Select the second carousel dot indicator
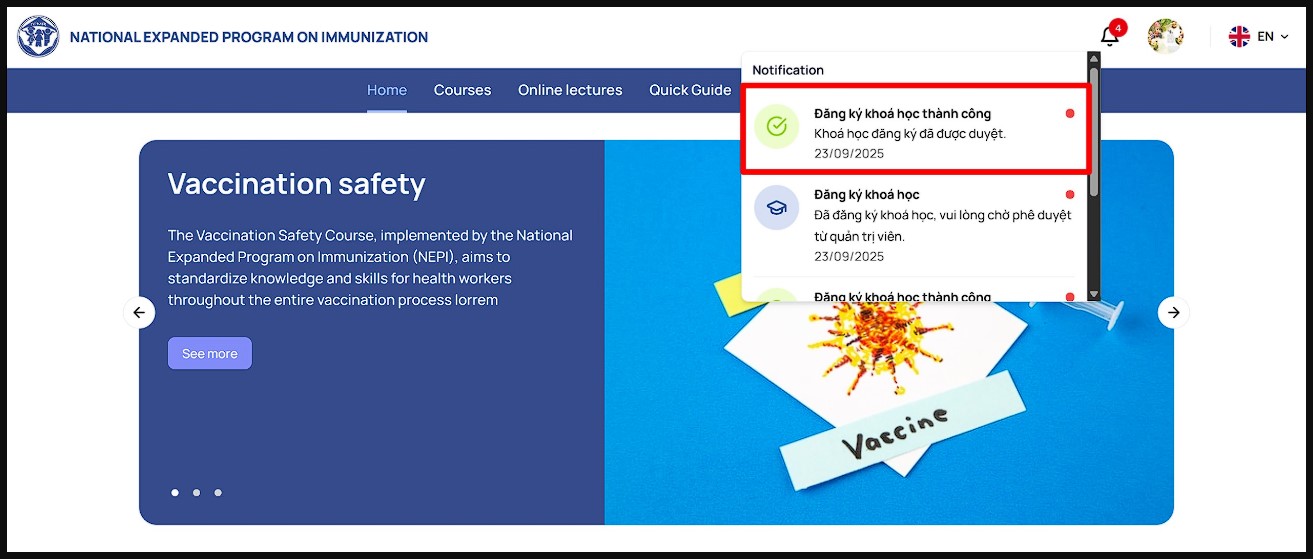1313x559 pixels. [x=196, y=493]
